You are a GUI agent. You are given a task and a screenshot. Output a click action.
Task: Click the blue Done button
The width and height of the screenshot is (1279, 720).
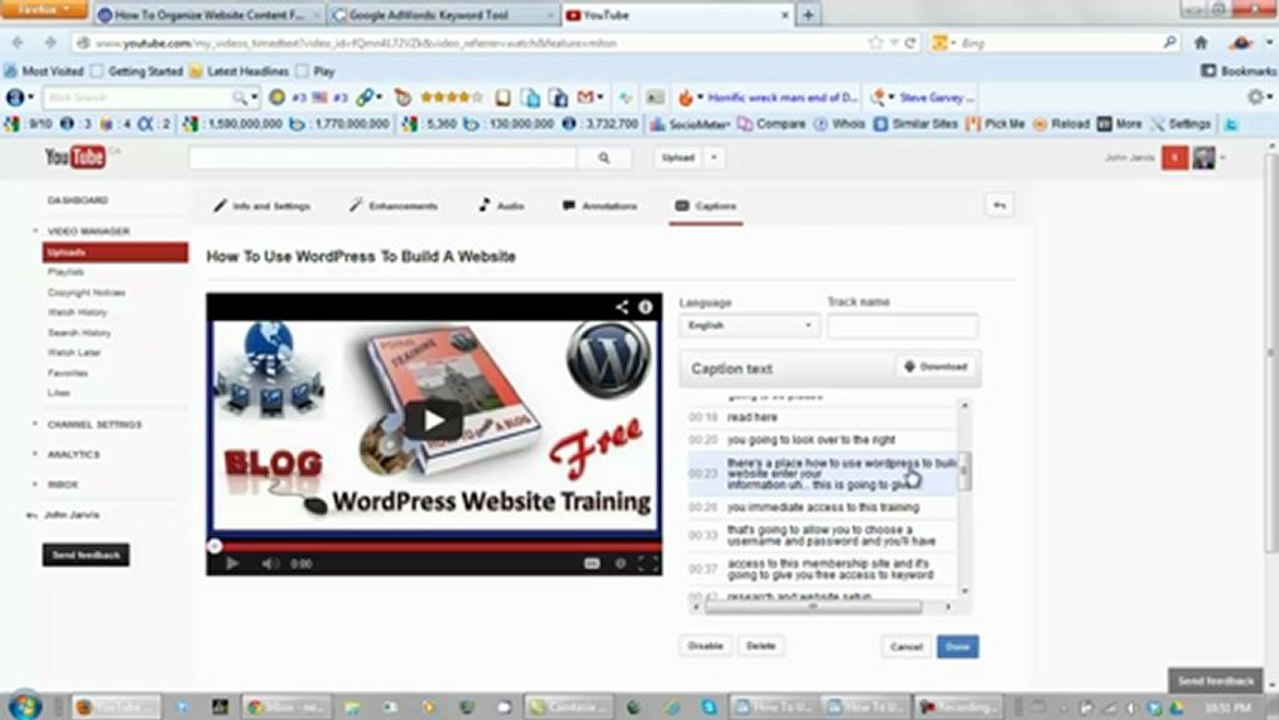click(x=958, y=647)
